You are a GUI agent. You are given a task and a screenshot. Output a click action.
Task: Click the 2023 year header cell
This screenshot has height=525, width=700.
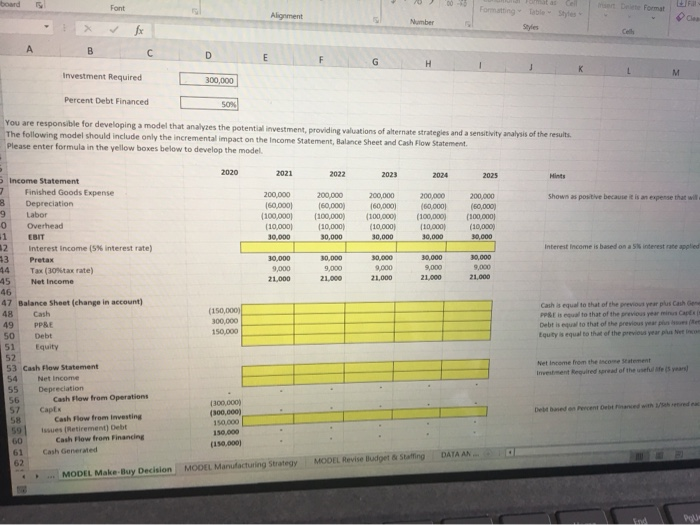coord(389,175)
